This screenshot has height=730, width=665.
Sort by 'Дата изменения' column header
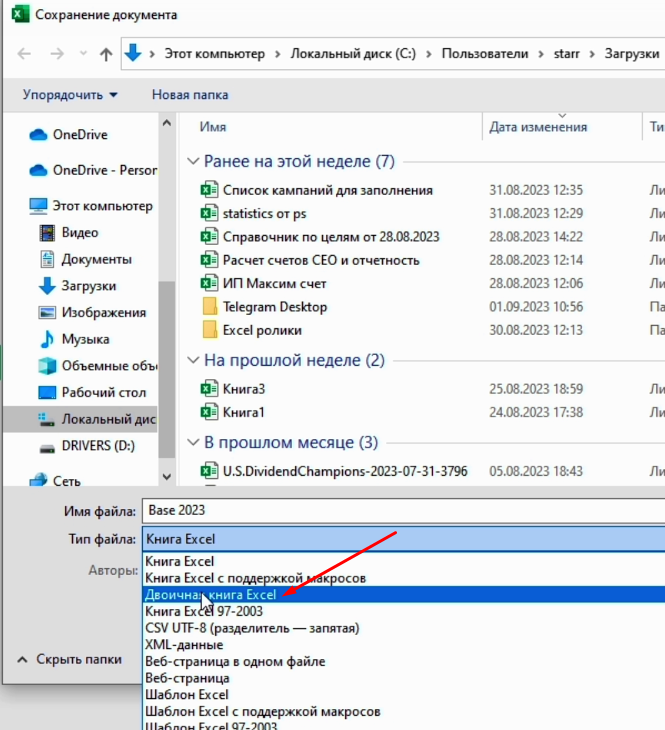(538, 127)
